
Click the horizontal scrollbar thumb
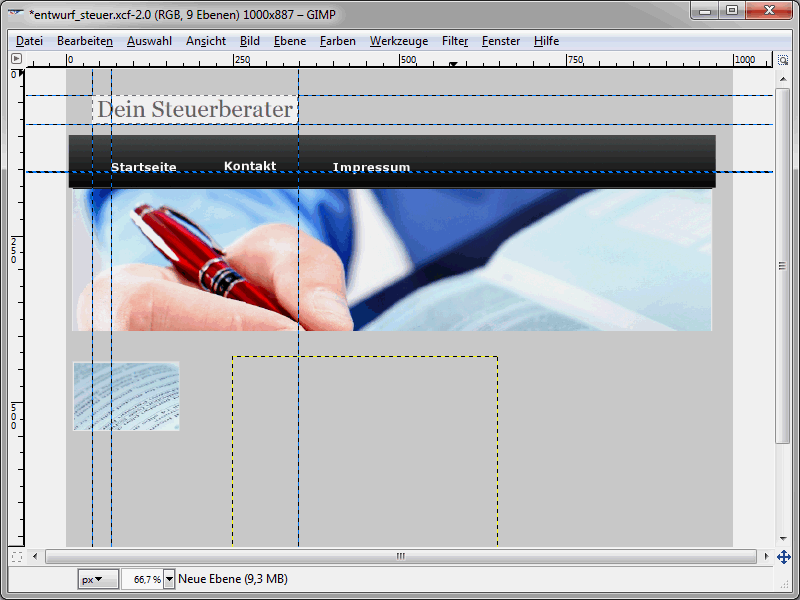pyautogui.click(x=401, y=556)
